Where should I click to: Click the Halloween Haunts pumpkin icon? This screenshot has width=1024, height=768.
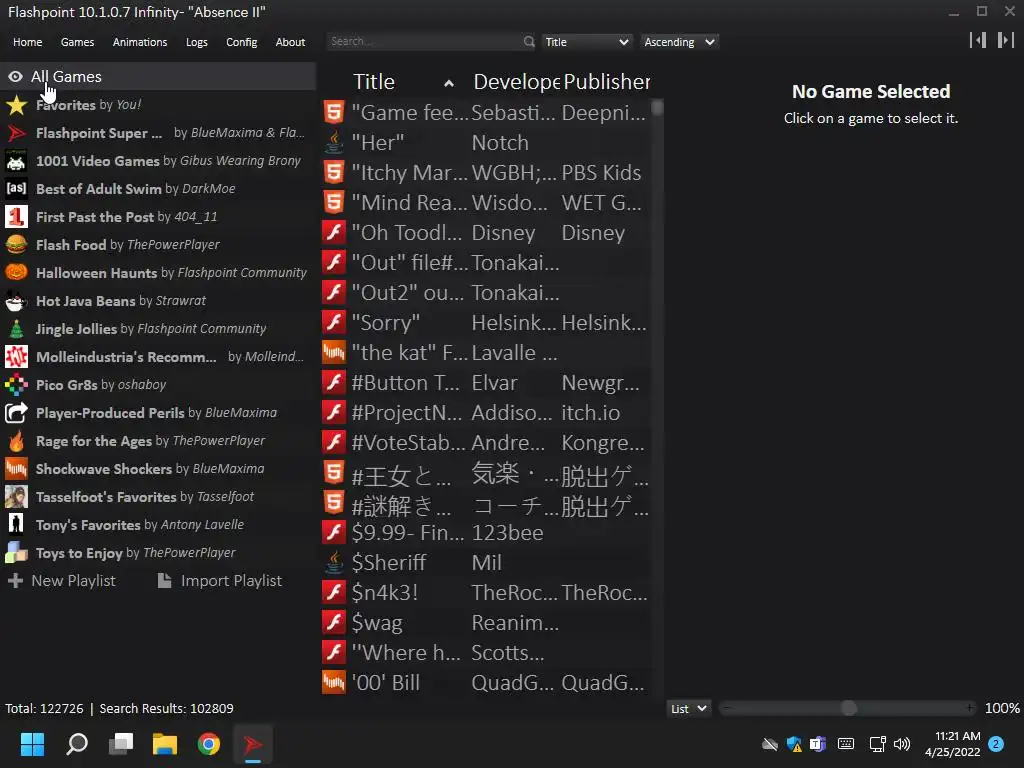[16, 273]
